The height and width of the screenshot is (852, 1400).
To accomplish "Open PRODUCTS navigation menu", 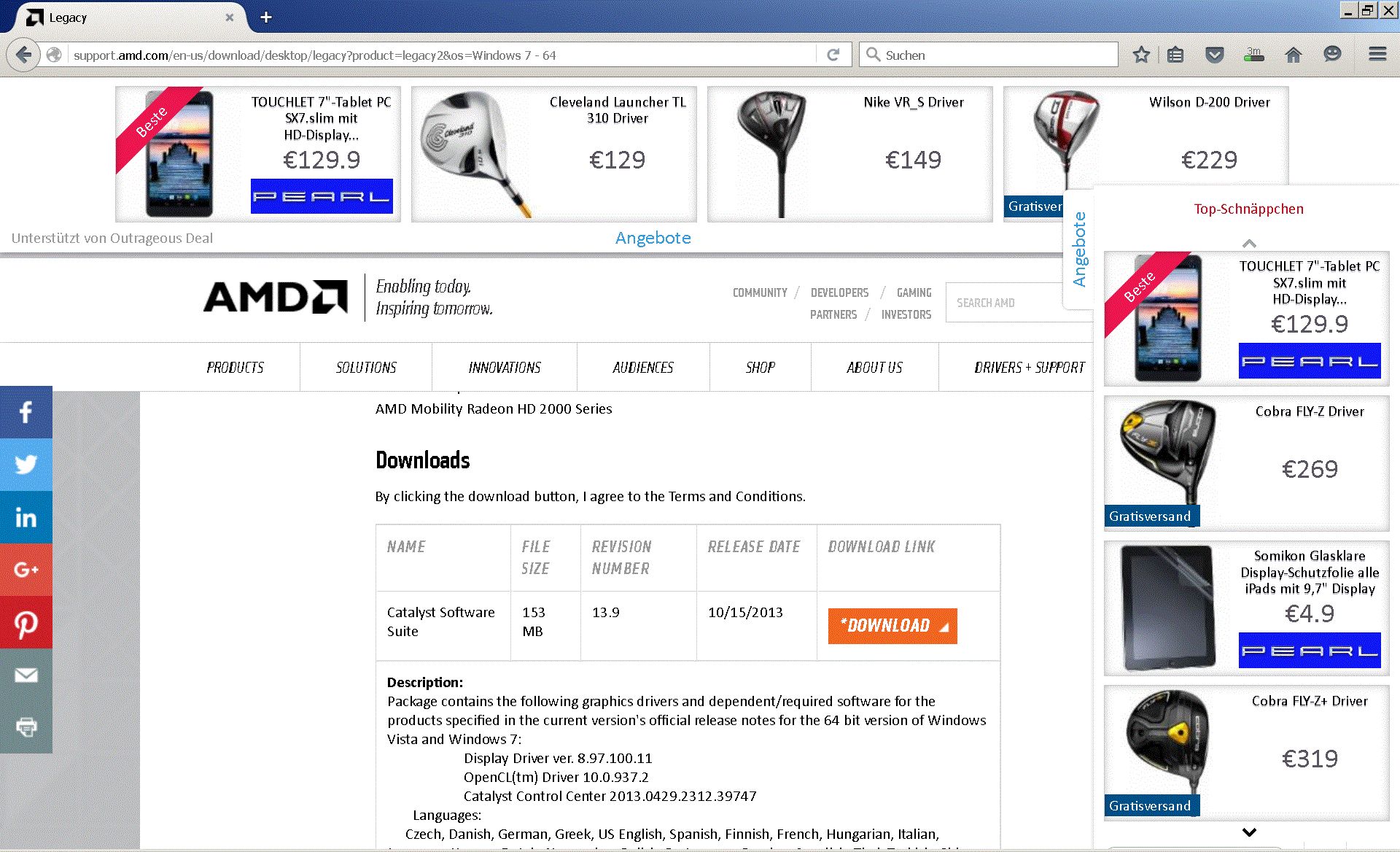I will pyautogui.click(x=235, y=368).
